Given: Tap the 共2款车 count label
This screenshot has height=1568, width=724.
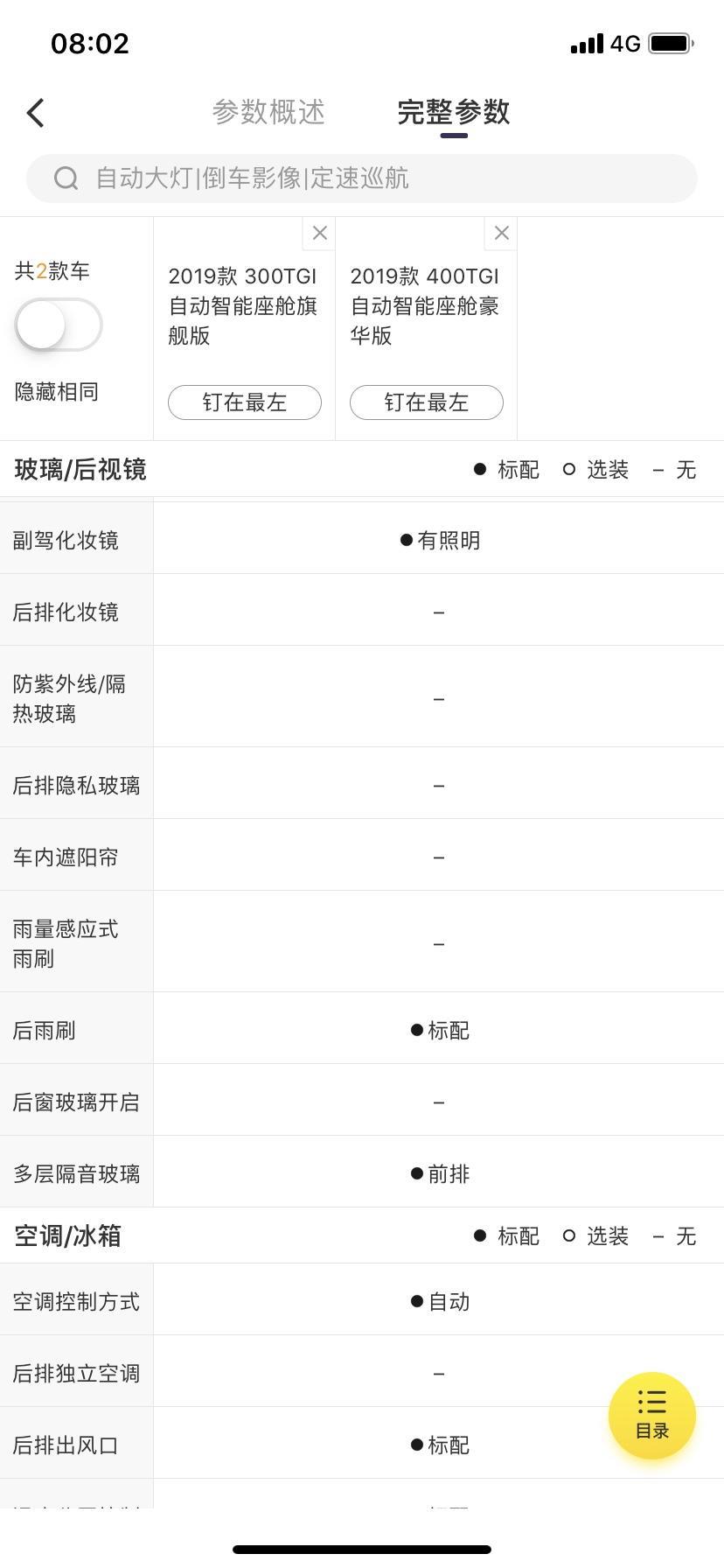Looking at the screenshot, I should [x=52, y=271].
